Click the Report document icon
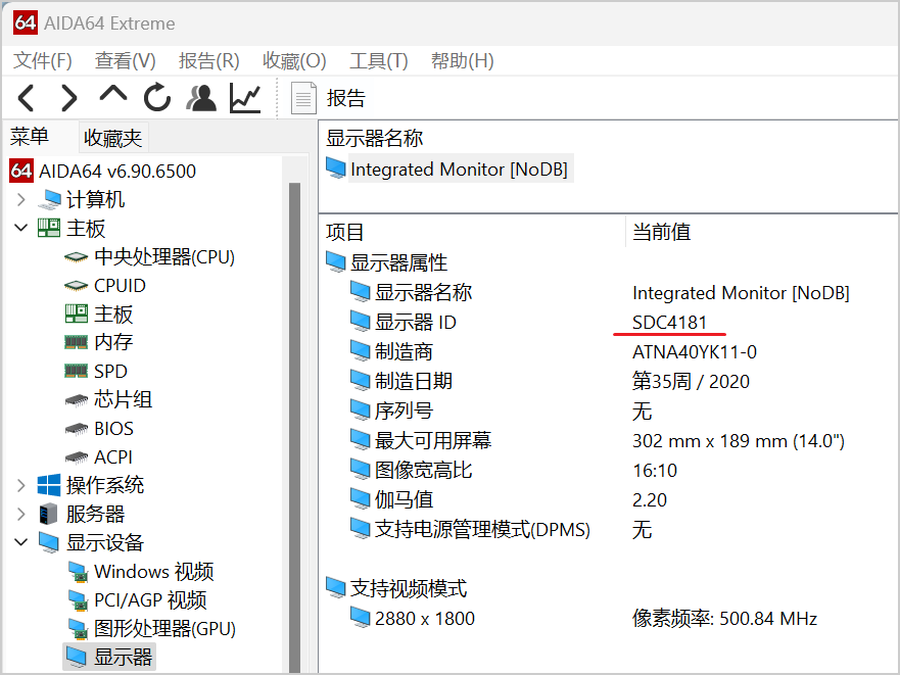The image size is (900, 675). (303, 98)
